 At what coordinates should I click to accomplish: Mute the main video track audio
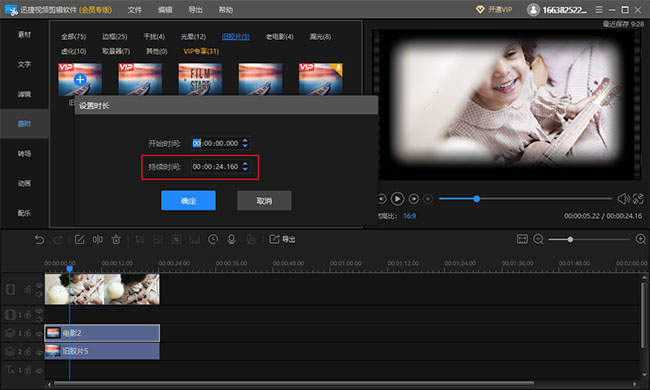(x=39, y=294)
